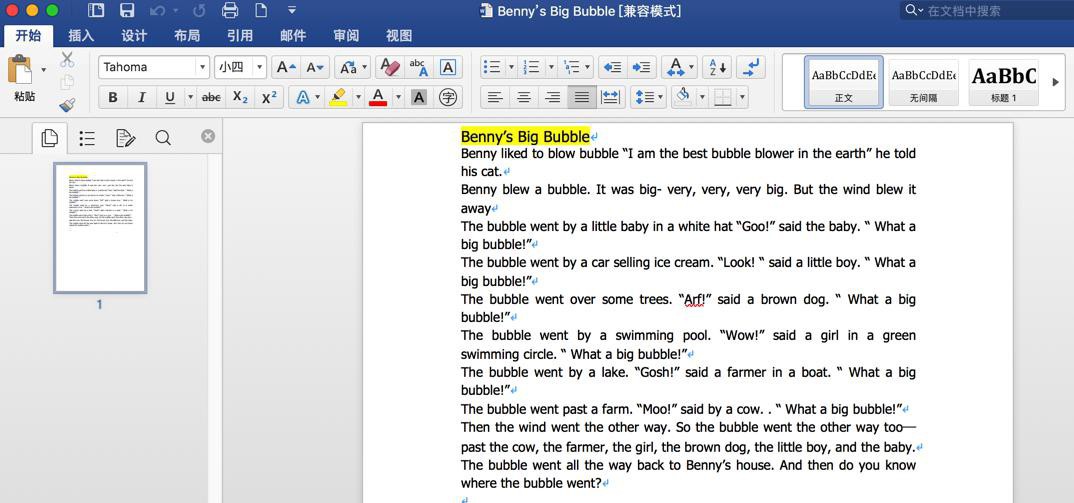Select the 正文 style
The height and width of the screenshot is (503, 1074).
tap(843, 82)
